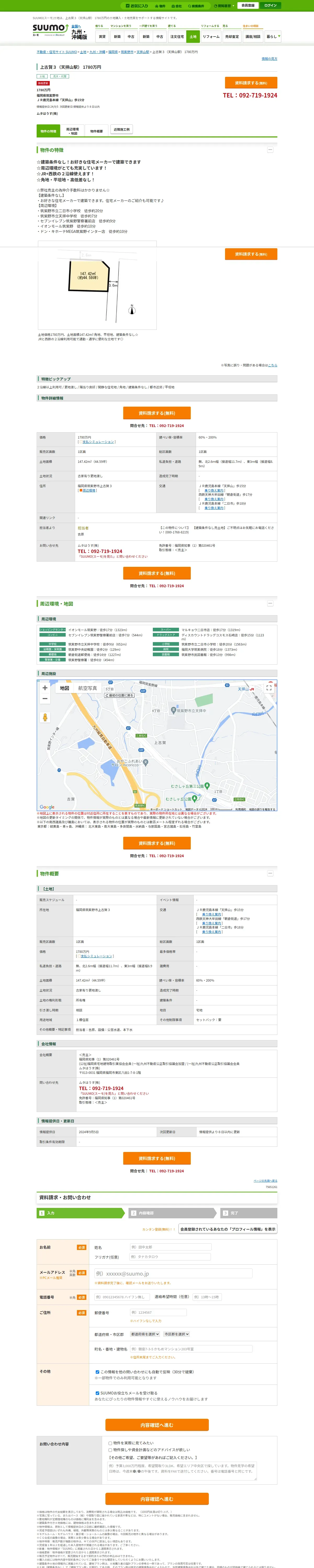The image size is (314, 1568).
Task: Switch to 物件概要 section tab
Action: click(x=96, y=131)
